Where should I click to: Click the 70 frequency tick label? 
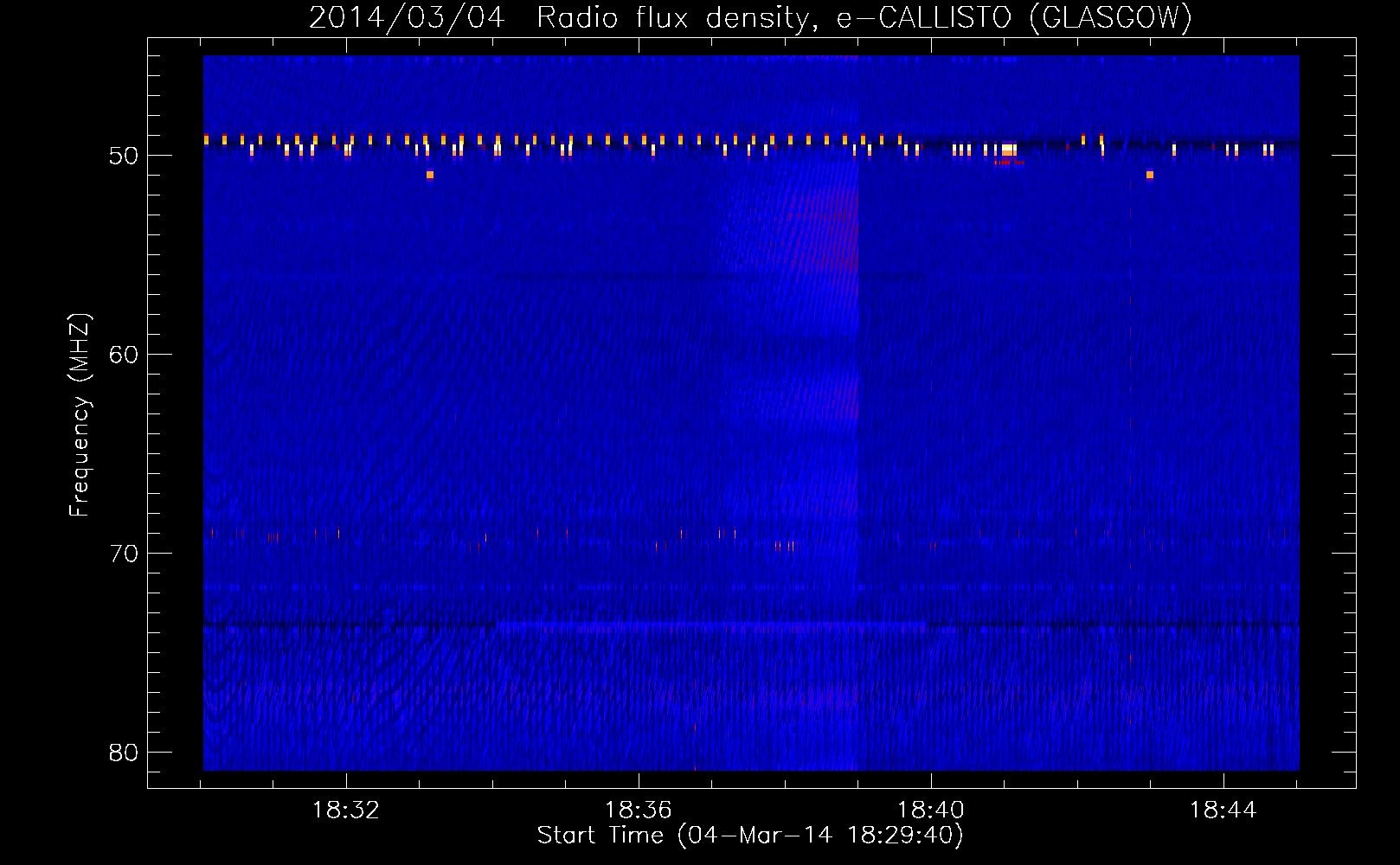(x=124, y=554)
